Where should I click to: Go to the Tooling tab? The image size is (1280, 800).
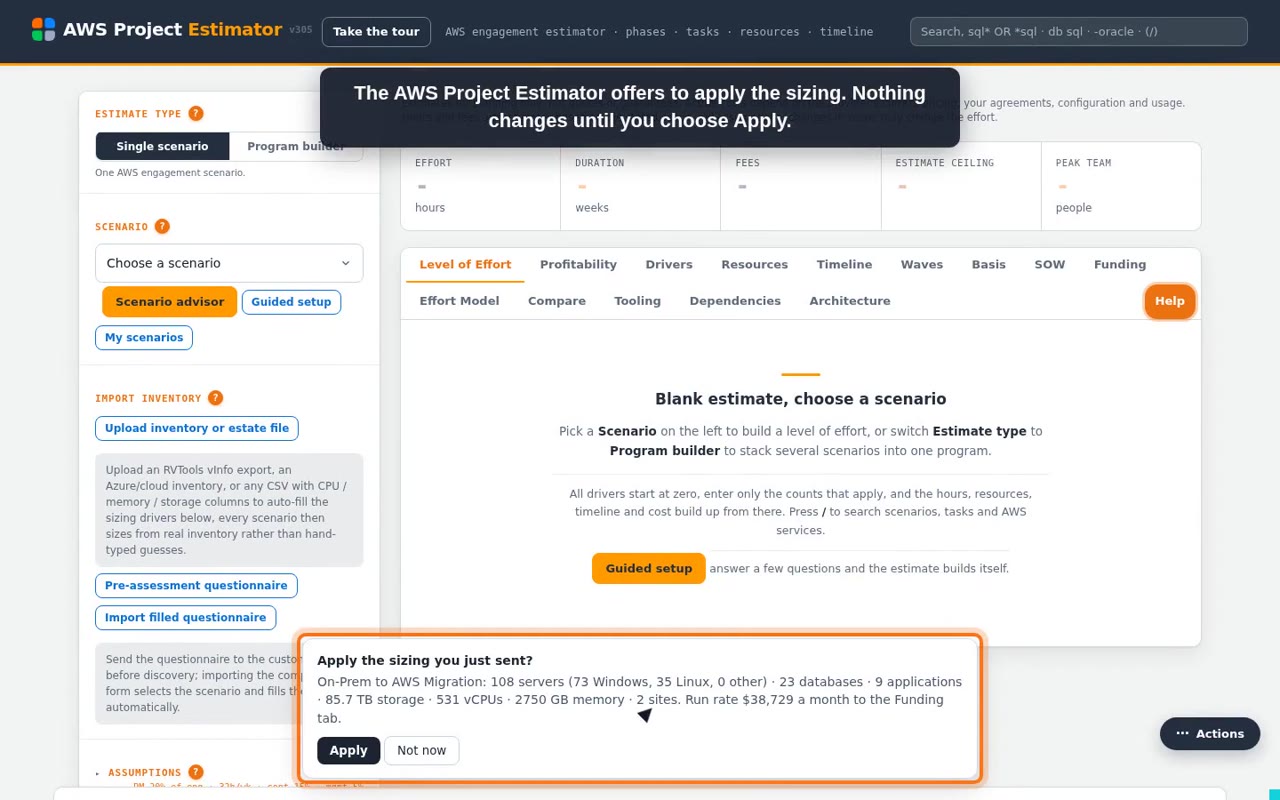pos(637,301)
